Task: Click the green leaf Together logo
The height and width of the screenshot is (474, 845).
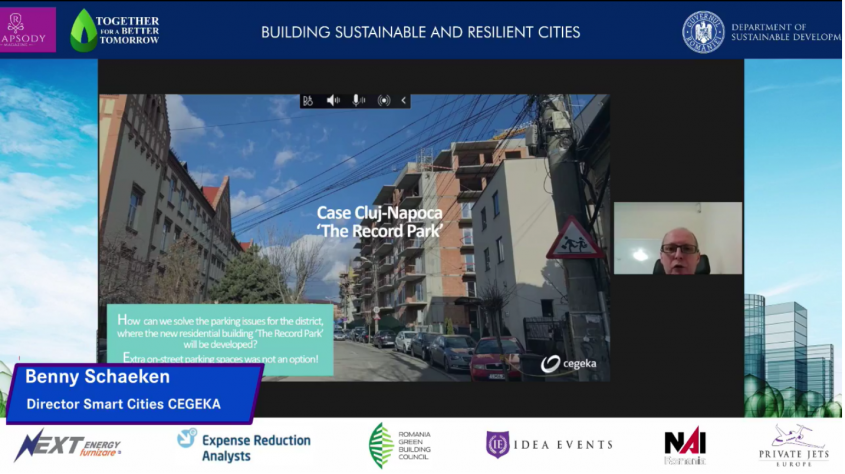Action: pos(83,31)
